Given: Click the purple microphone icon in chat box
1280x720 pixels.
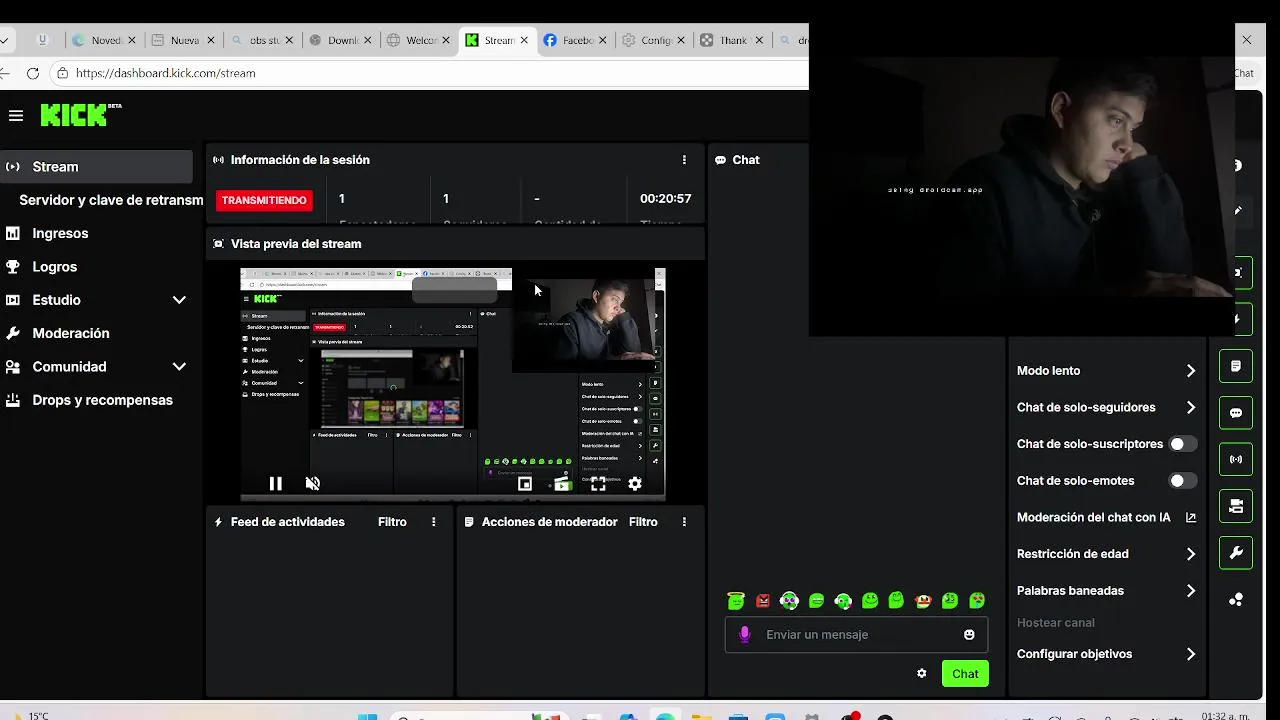Looking at the screenshot, I should pos(744,635).
